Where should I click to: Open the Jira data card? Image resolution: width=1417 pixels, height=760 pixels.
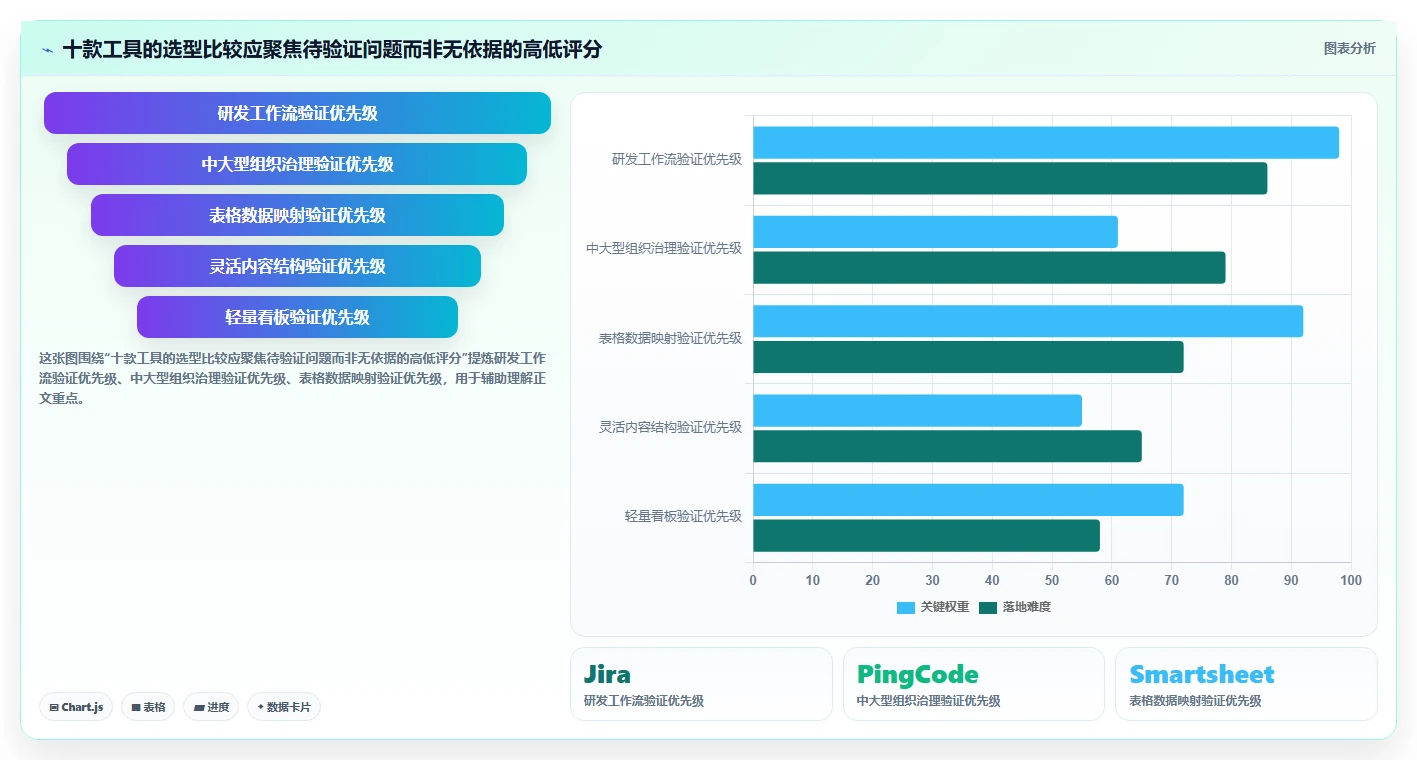click(x=701, y=684)
